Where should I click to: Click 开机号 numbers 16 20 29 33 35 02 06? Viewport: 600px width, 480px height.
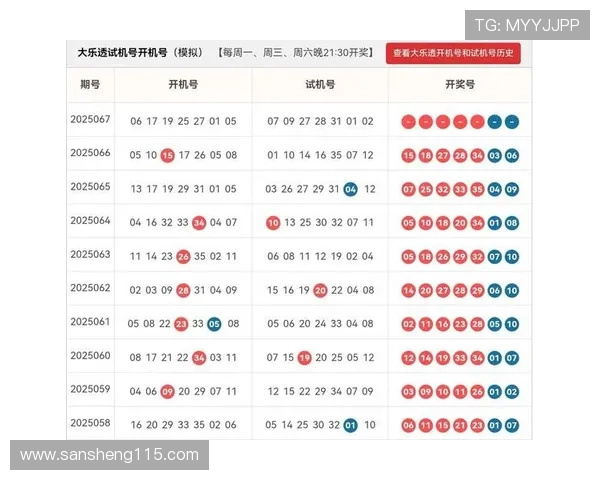pyautogui.click(x=183, y=425)
